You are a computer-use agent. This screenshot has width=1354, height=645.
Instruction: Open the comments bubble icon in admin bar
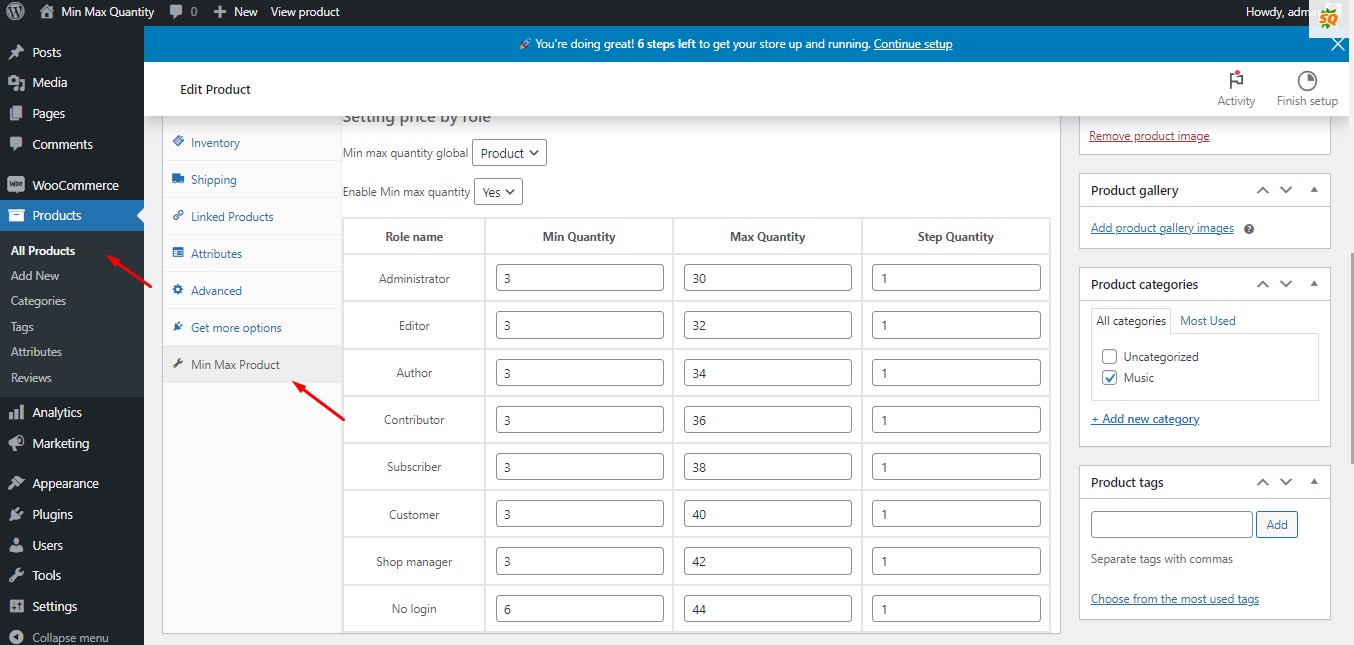tap(176, 12)
